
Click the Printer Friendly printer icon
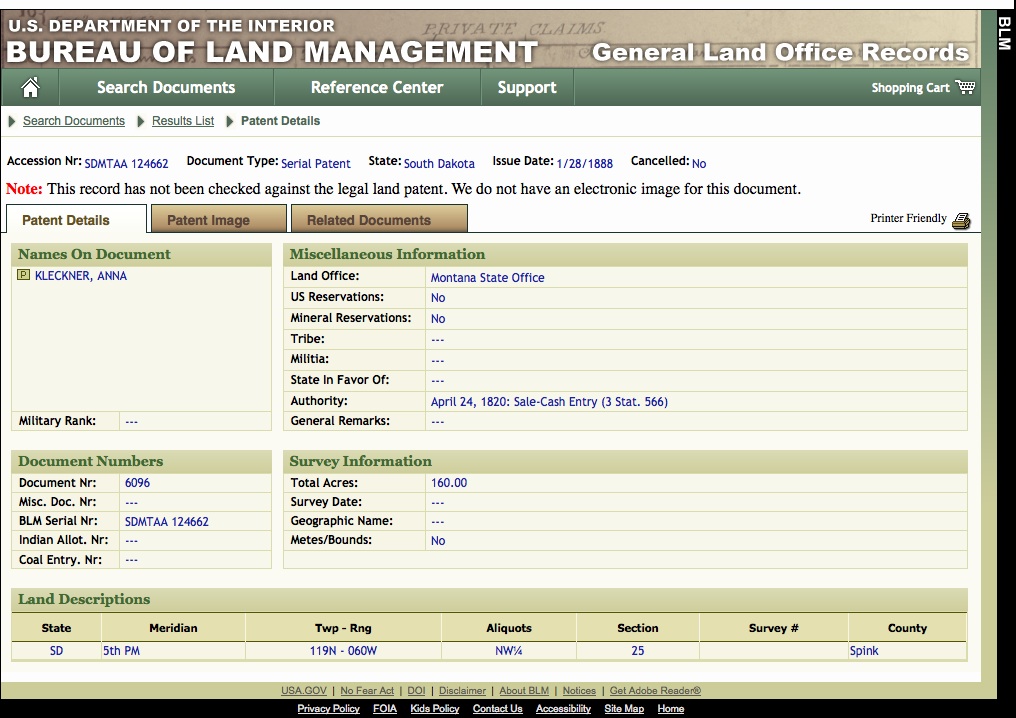pyautogui.click(x=961, y=221)
